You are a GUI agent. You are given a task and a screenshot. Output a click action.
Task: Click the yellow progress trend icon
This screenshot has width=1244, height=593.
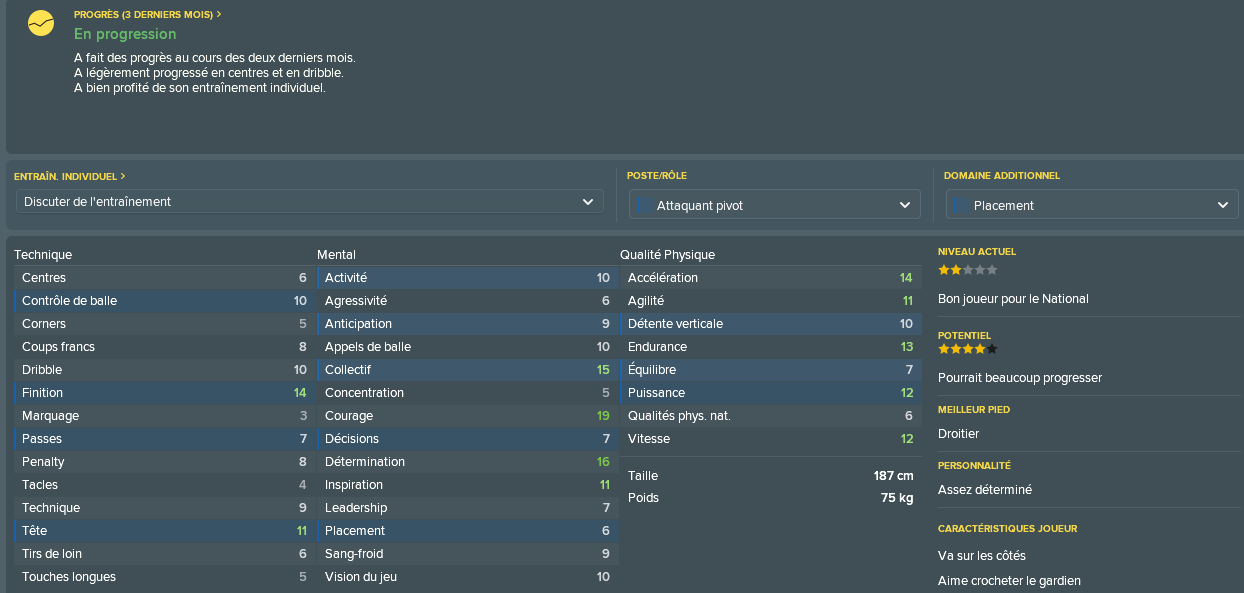tap(41, 22)
